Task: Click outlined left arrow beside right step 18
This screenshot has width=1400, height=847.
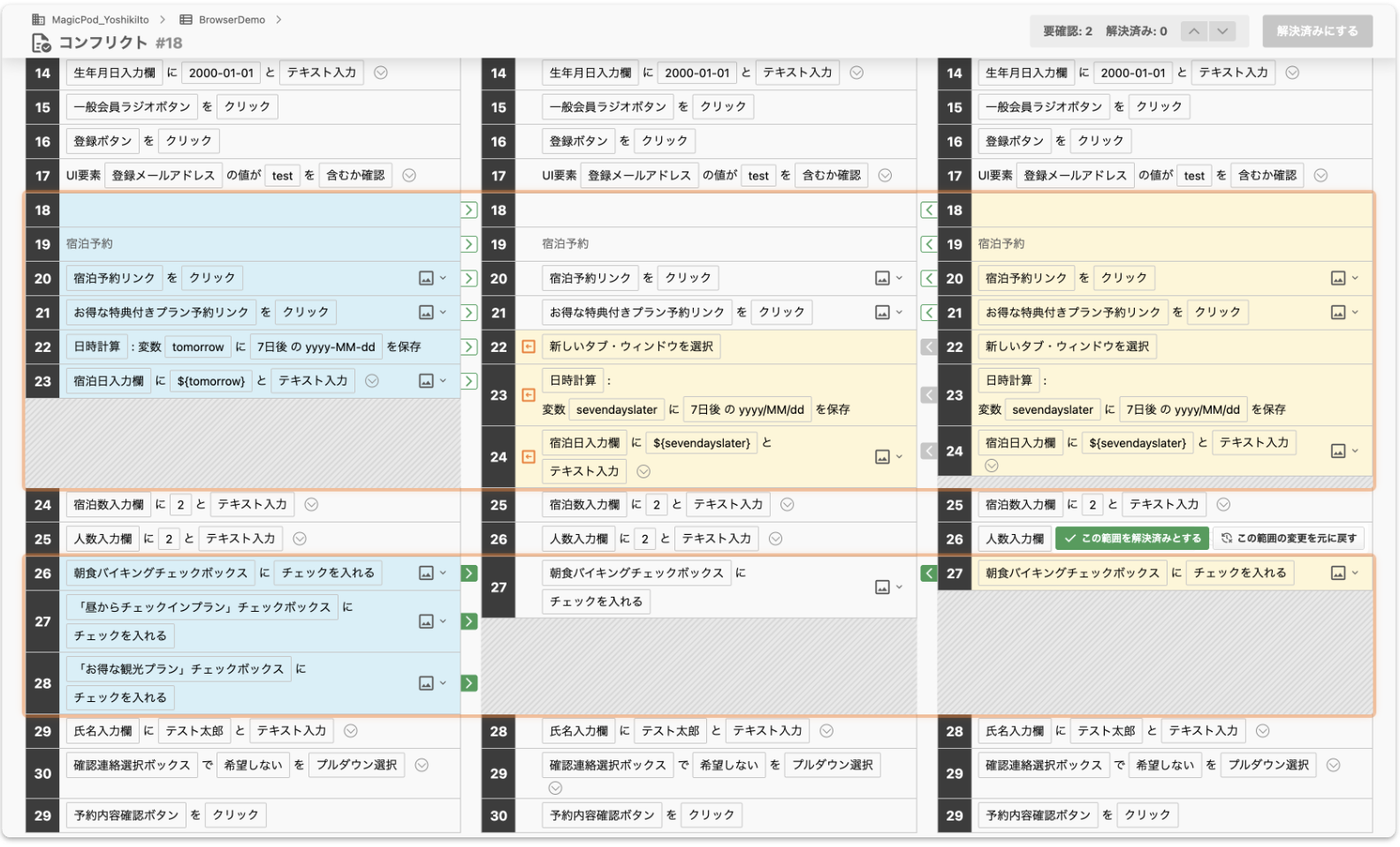Action: [928, 210]
